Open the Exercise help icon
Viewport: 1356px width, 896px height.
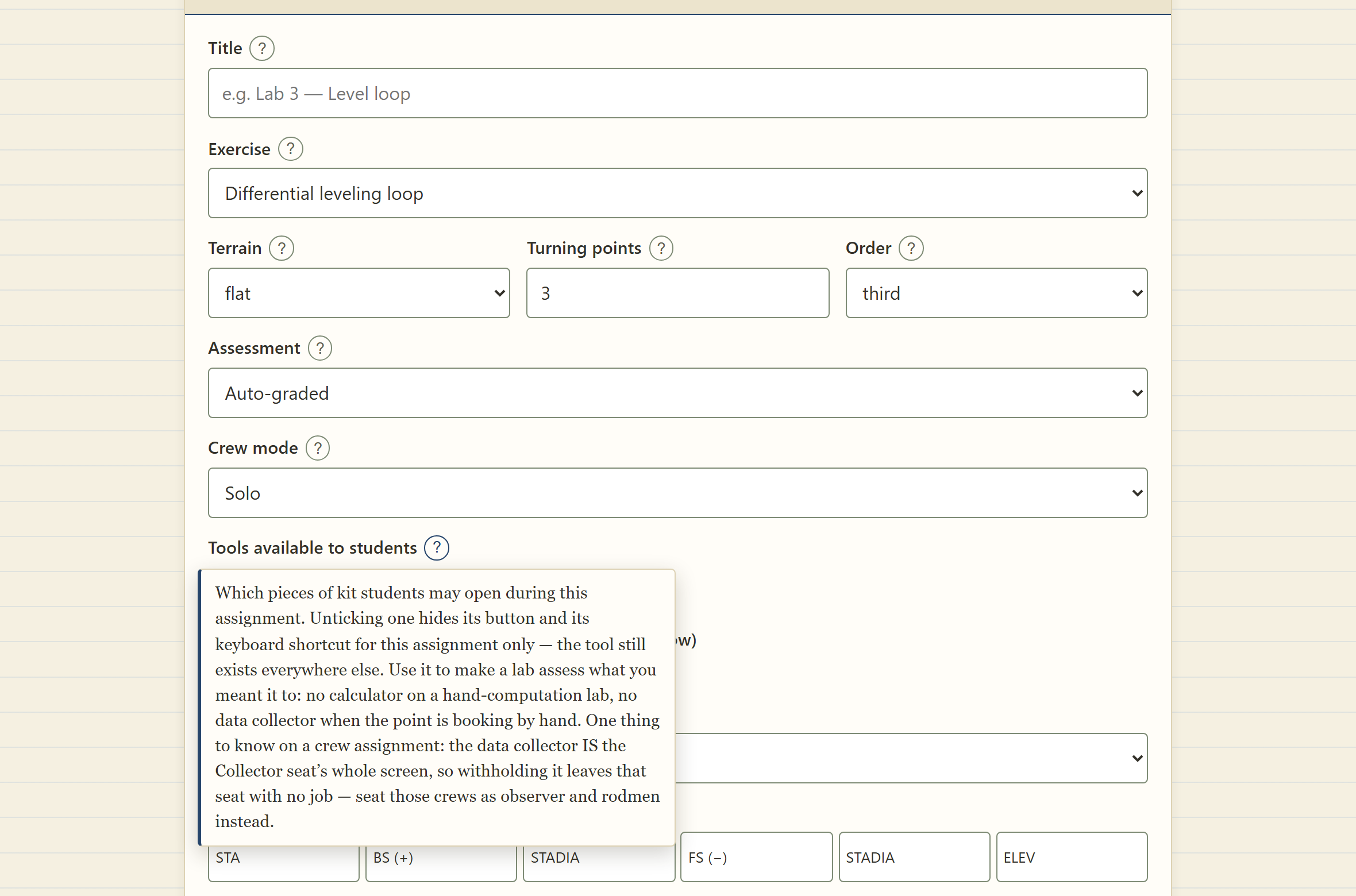pyautogui.click(x=291, y=149)
